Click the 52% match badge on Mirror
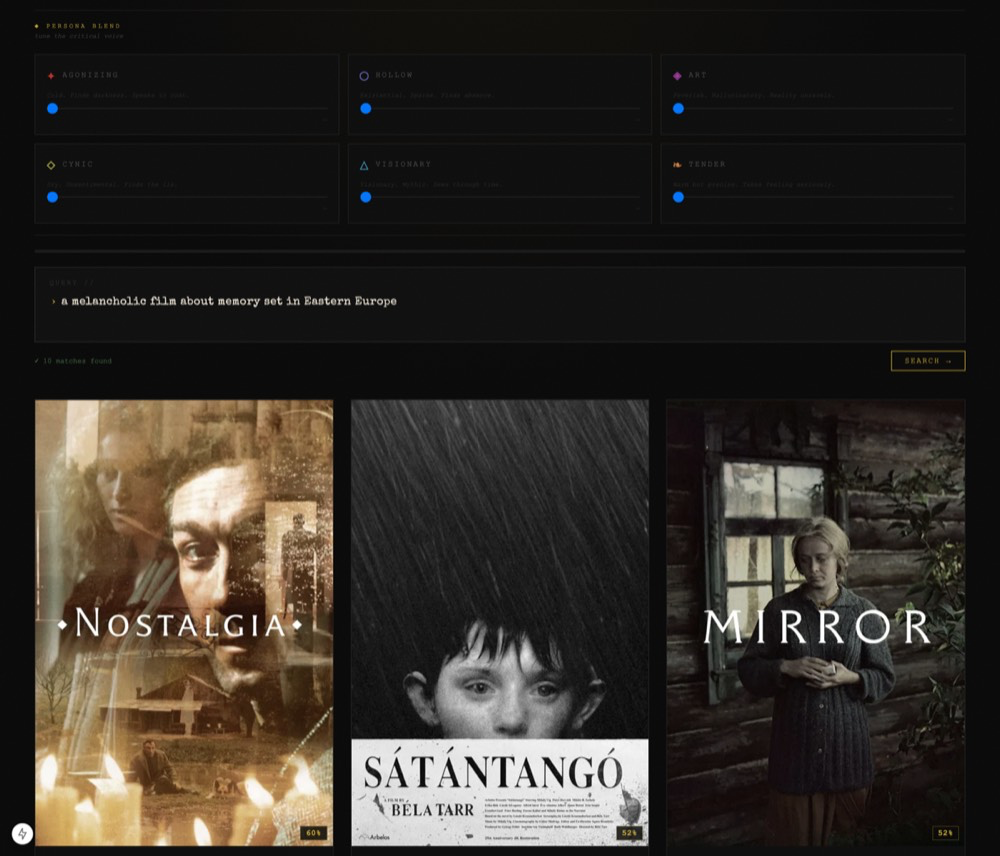The height and width of the screenshot is (856, 1000). click(x=945, y=833)
